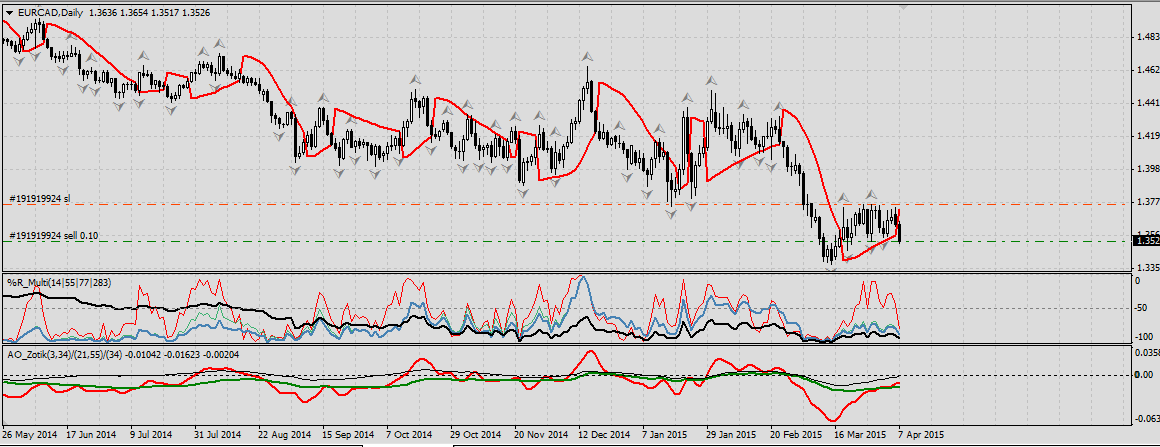The image size is (1160, 447).
Task: Click the 20 Feb 2015 date label
Action: [x=795, y=433]
